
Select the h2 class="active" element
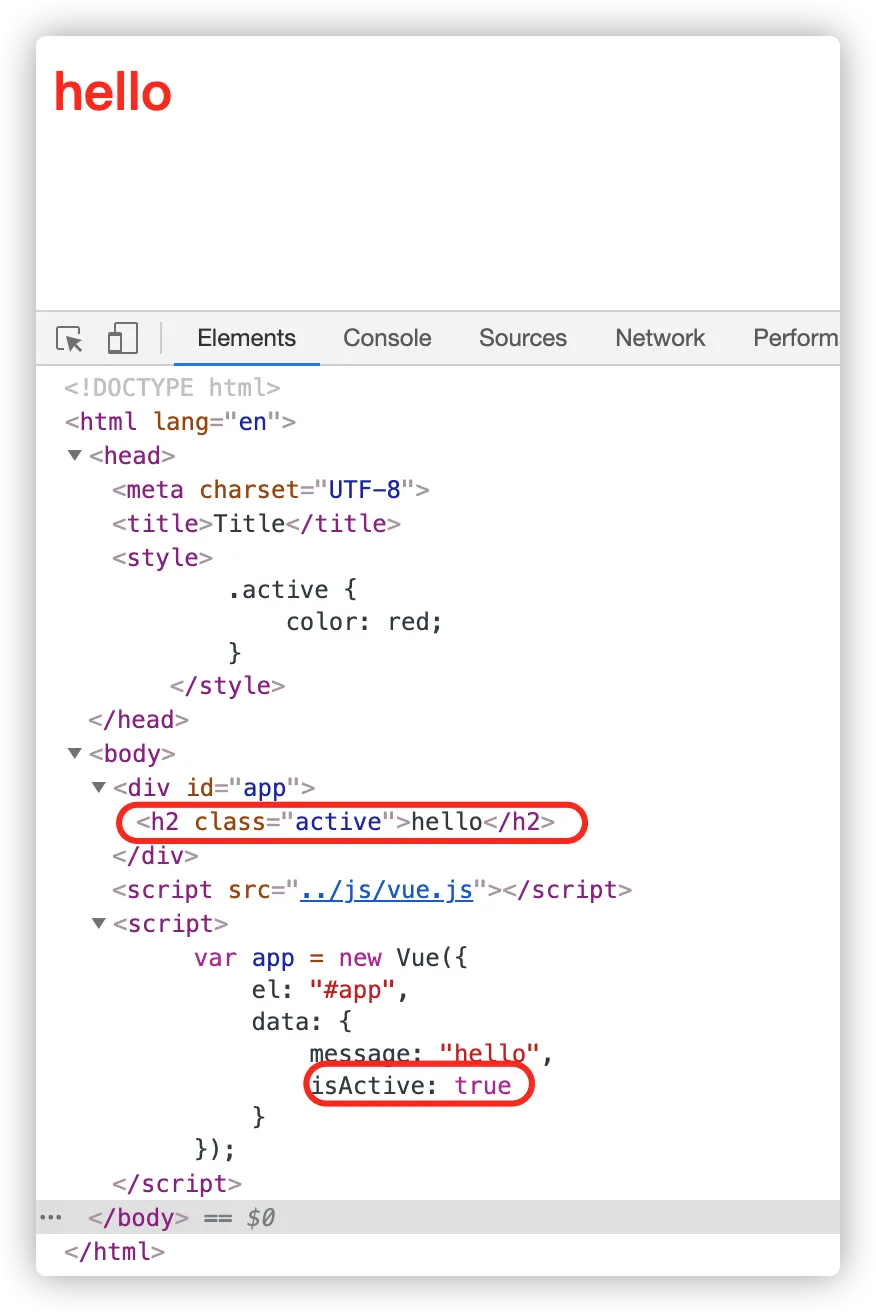click(345, 823)
